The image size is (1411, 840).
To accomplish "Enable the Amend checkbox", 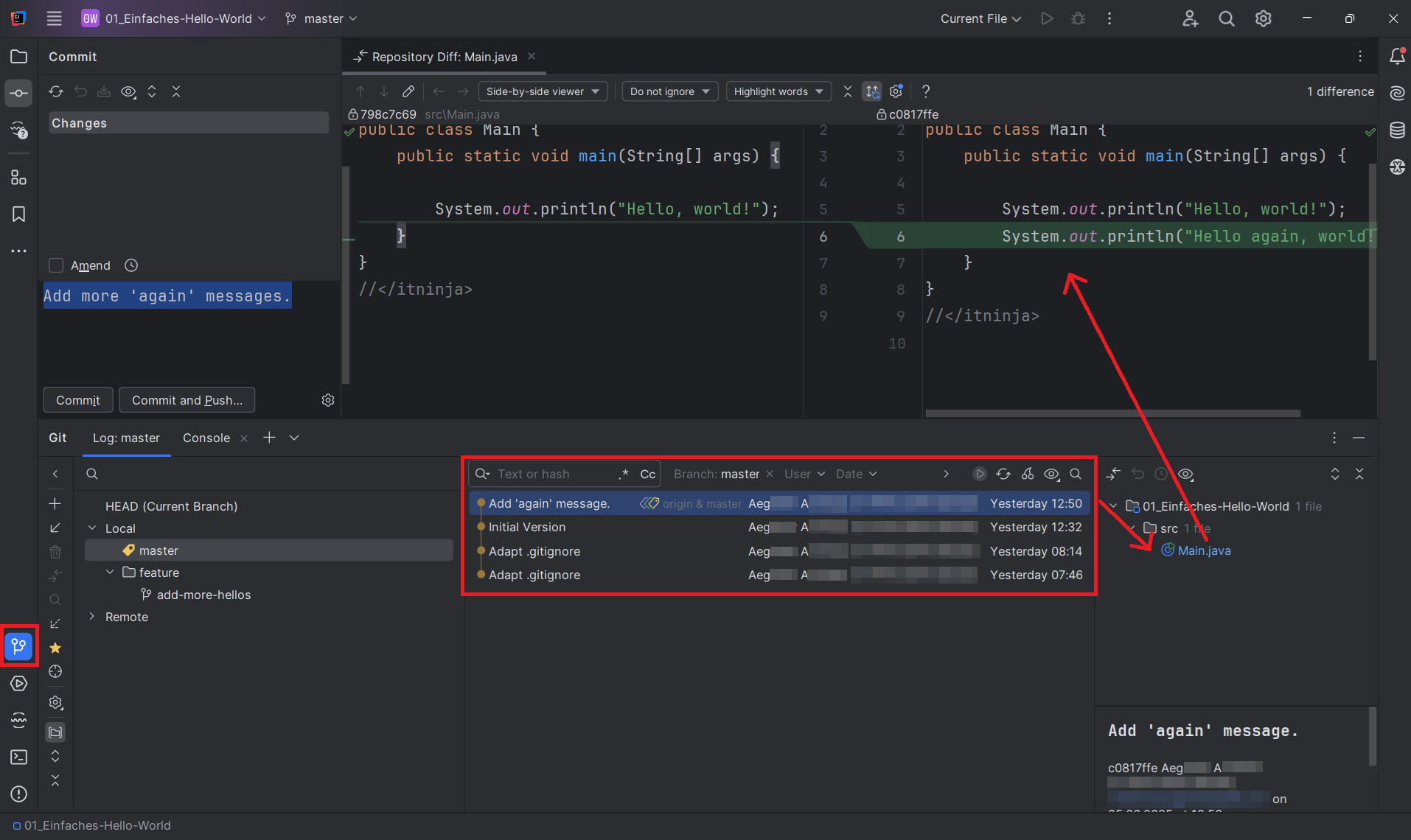I will click(x=56, y=265).
